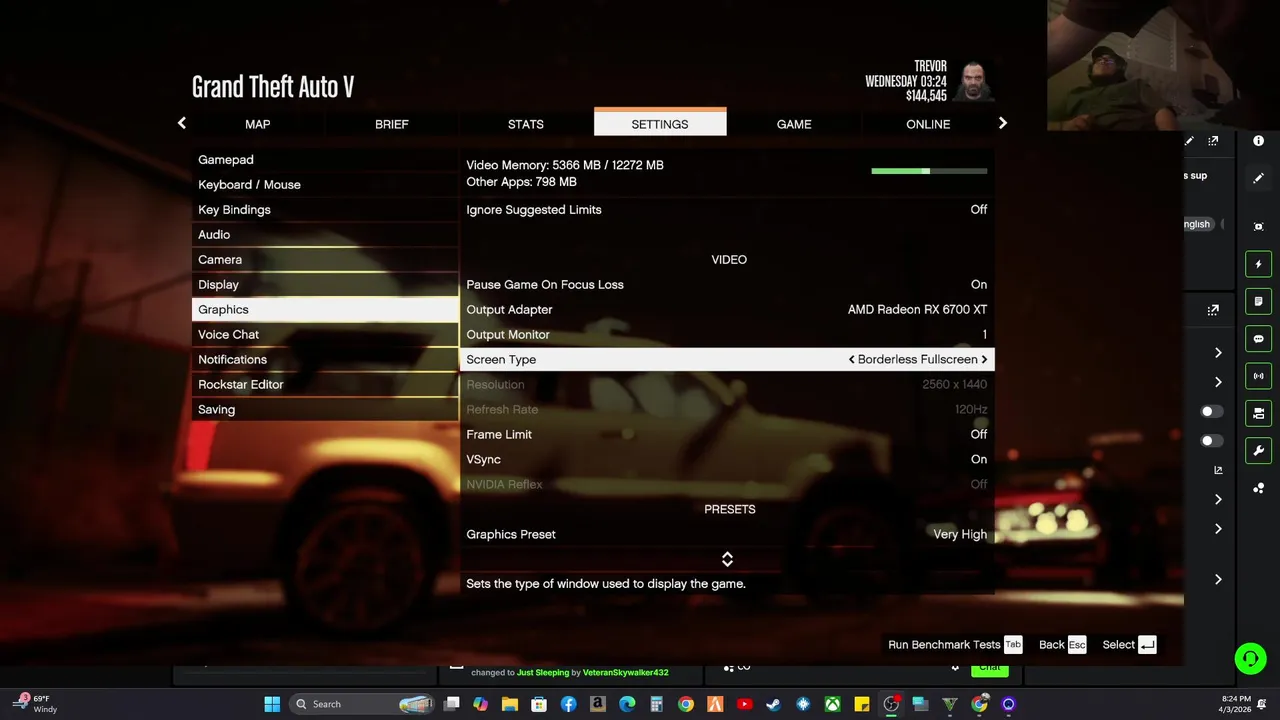1280x720 pixels.
Task: Toggle Pause Game On Focus Loss
Action: tap(727, 285)
